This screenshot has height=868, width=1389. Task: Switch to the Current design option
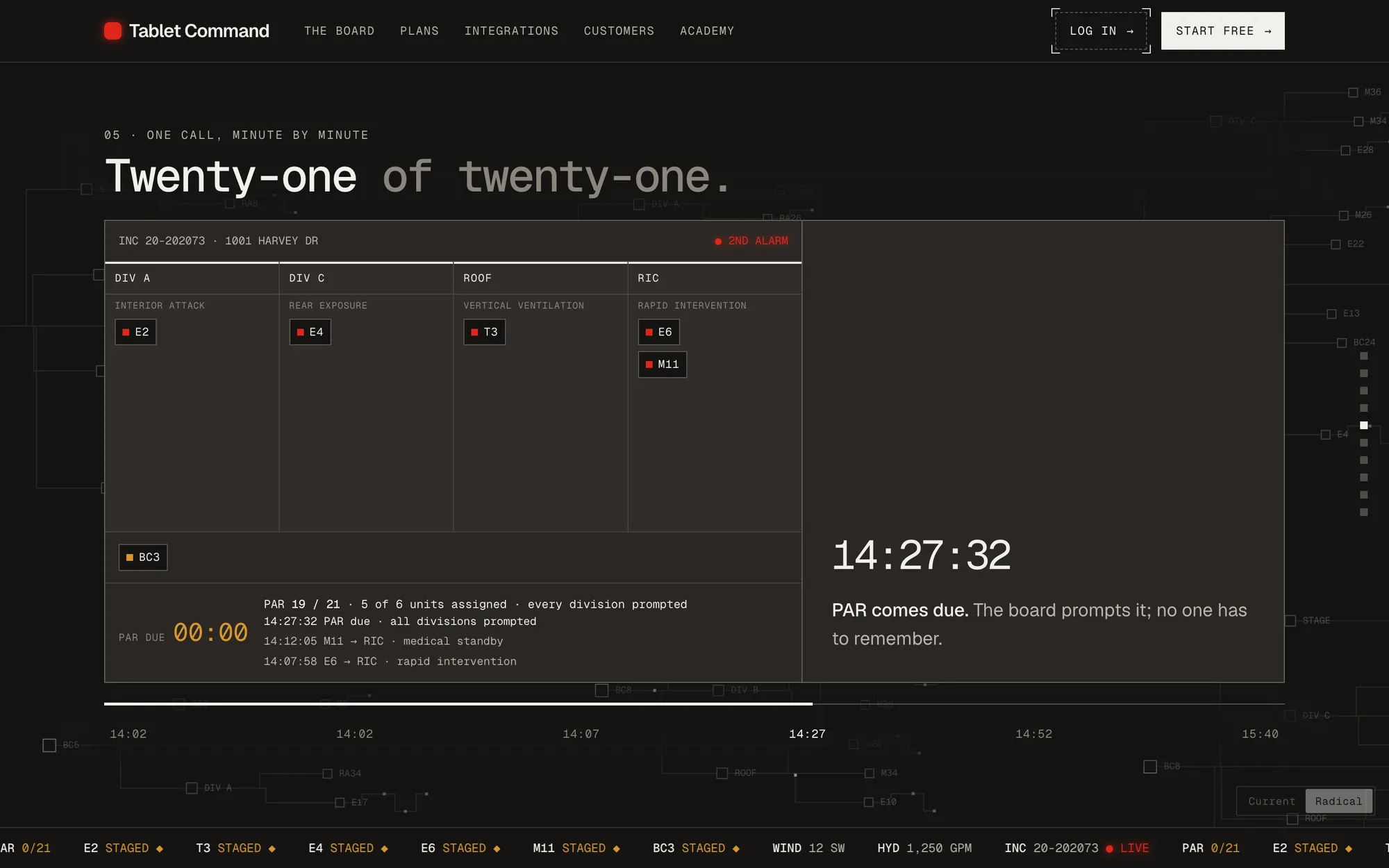(1272, 801)
